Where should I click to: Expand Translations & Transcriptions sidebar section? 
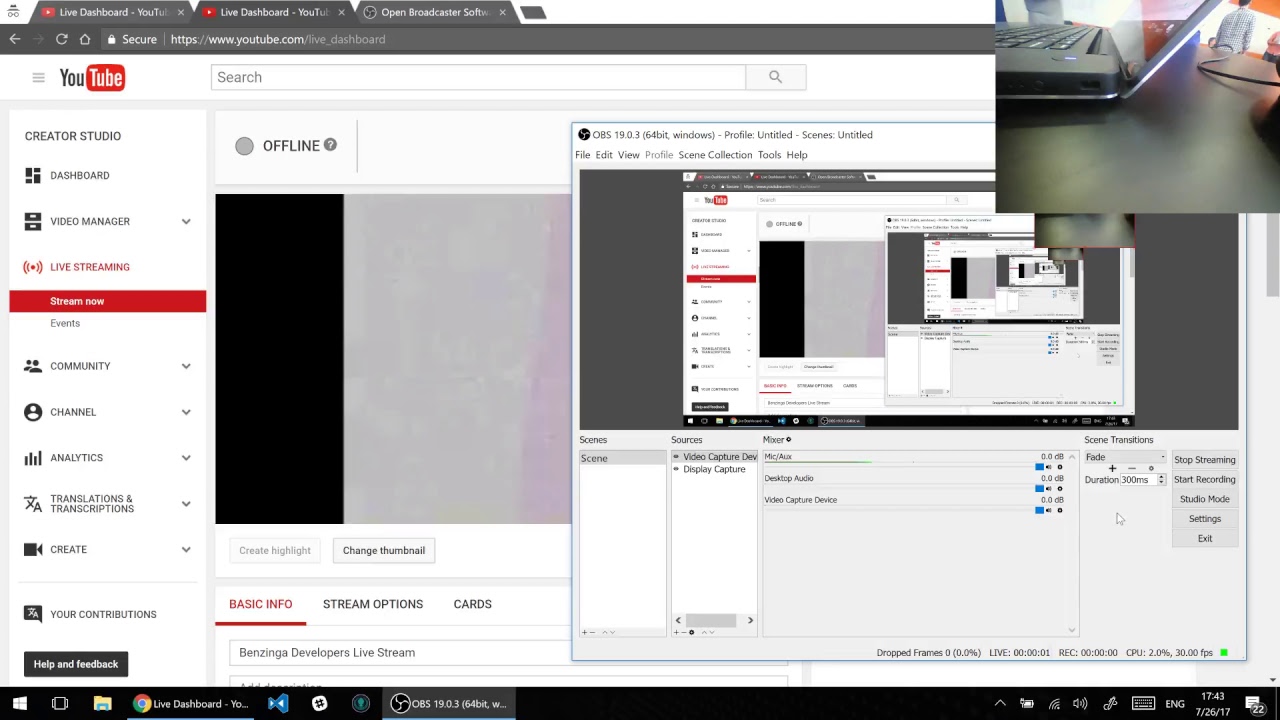click(x=186, y=504)
